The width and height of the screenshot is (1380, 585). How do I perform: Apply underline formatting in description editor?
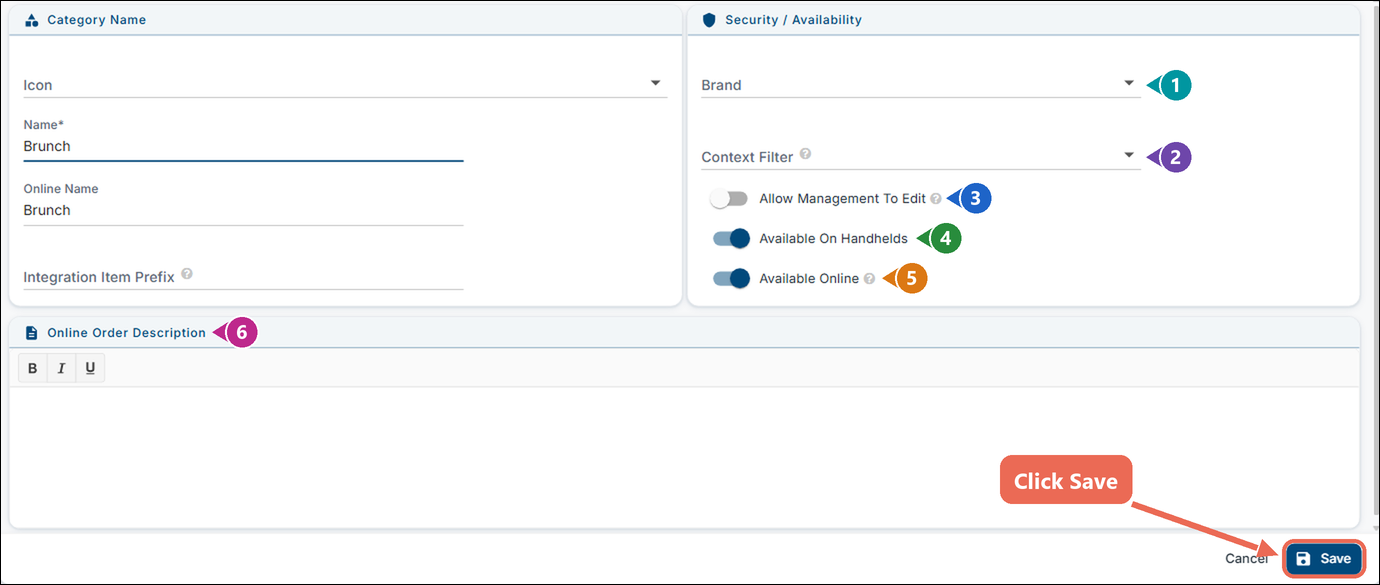point(90,369)
